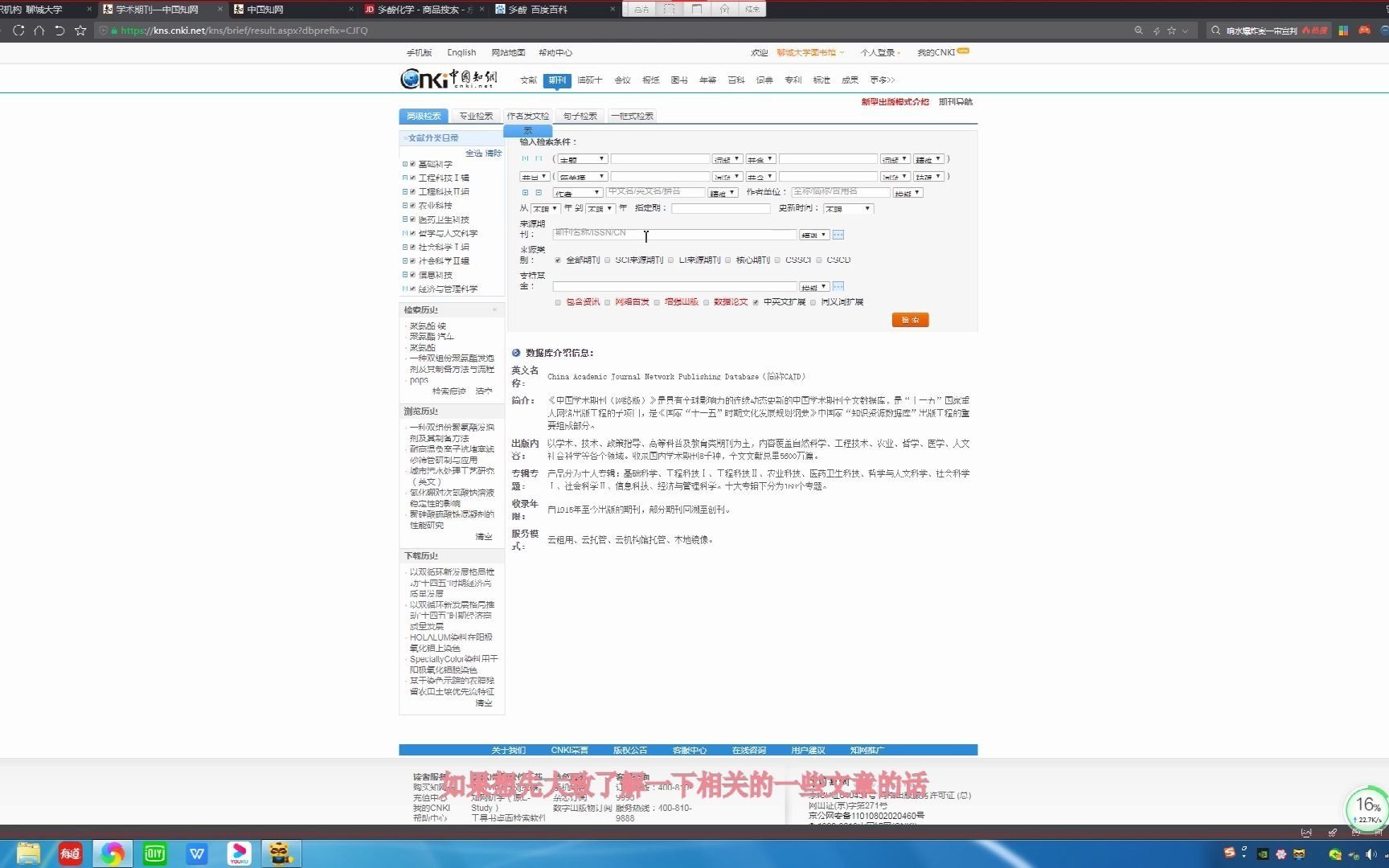
Task: Open the 期刊导航 link
Action: tap(955, 102)
